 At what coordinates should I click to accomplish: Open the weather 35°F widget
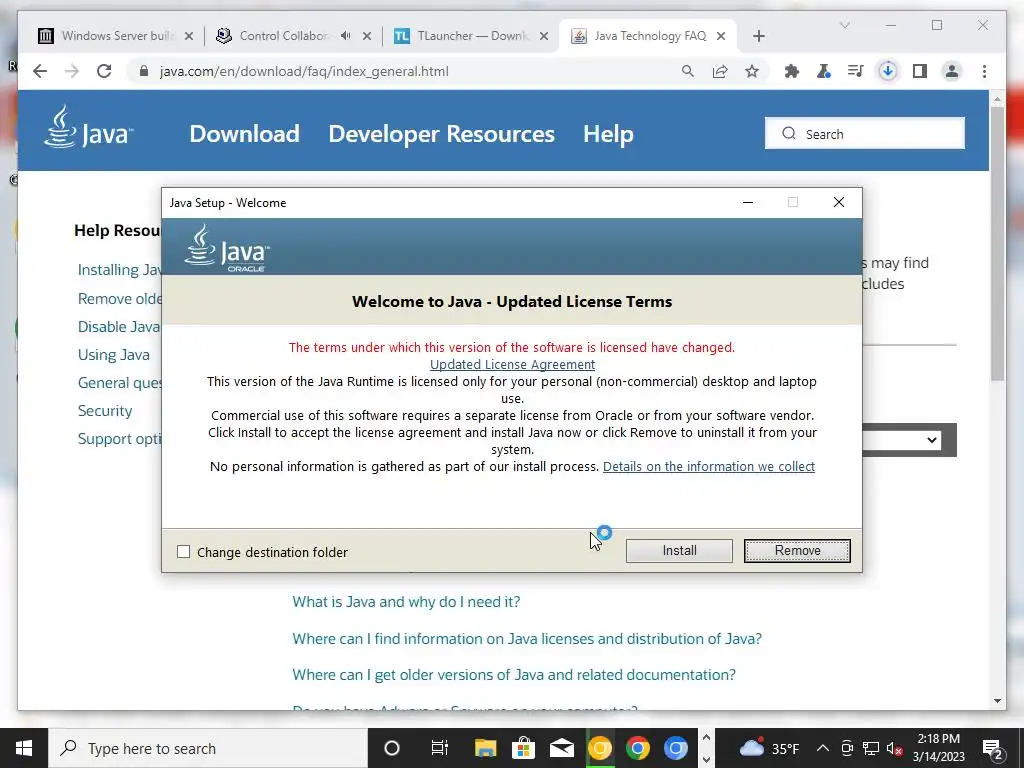tap(769, 748)
